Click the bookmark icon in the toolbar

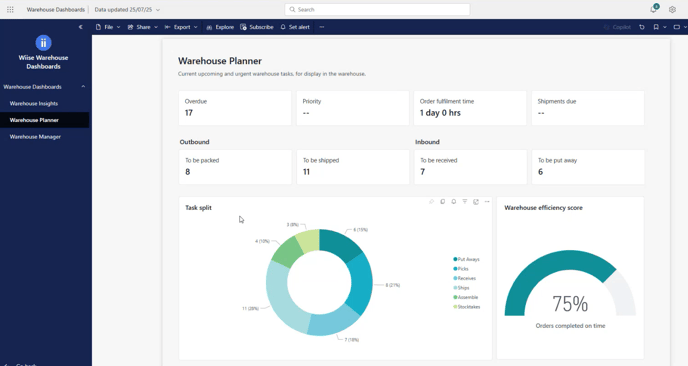point(656,27)
